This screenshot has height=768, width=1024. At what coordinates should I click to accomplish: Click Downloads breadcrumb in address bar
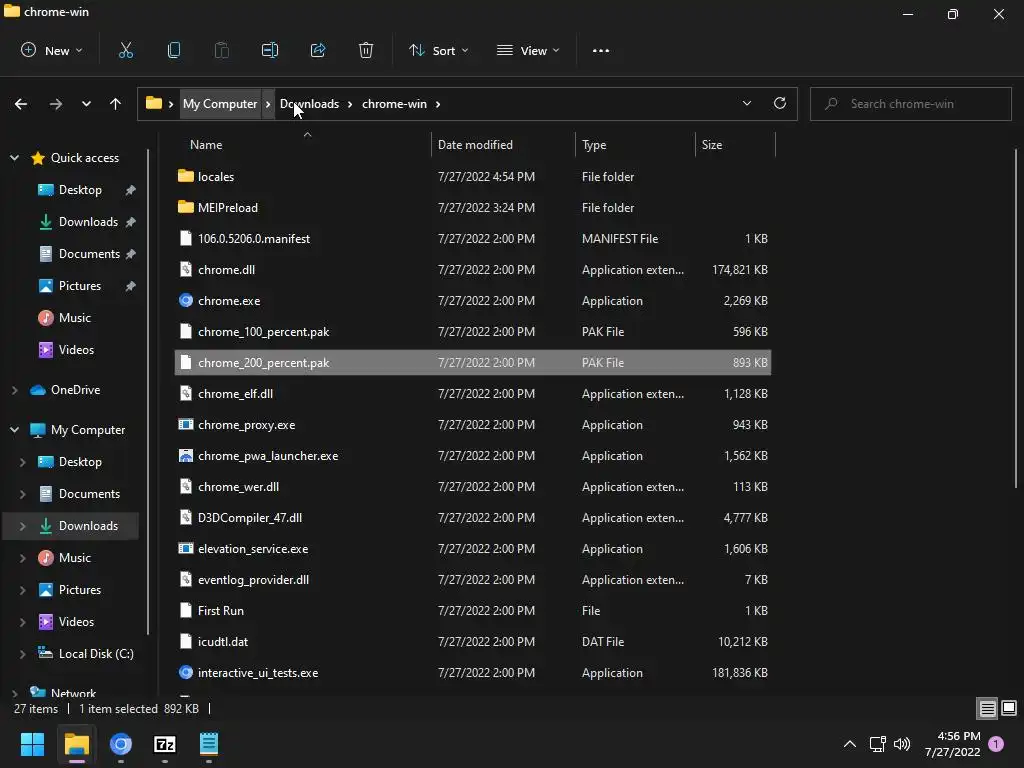[x=310, y=104]
